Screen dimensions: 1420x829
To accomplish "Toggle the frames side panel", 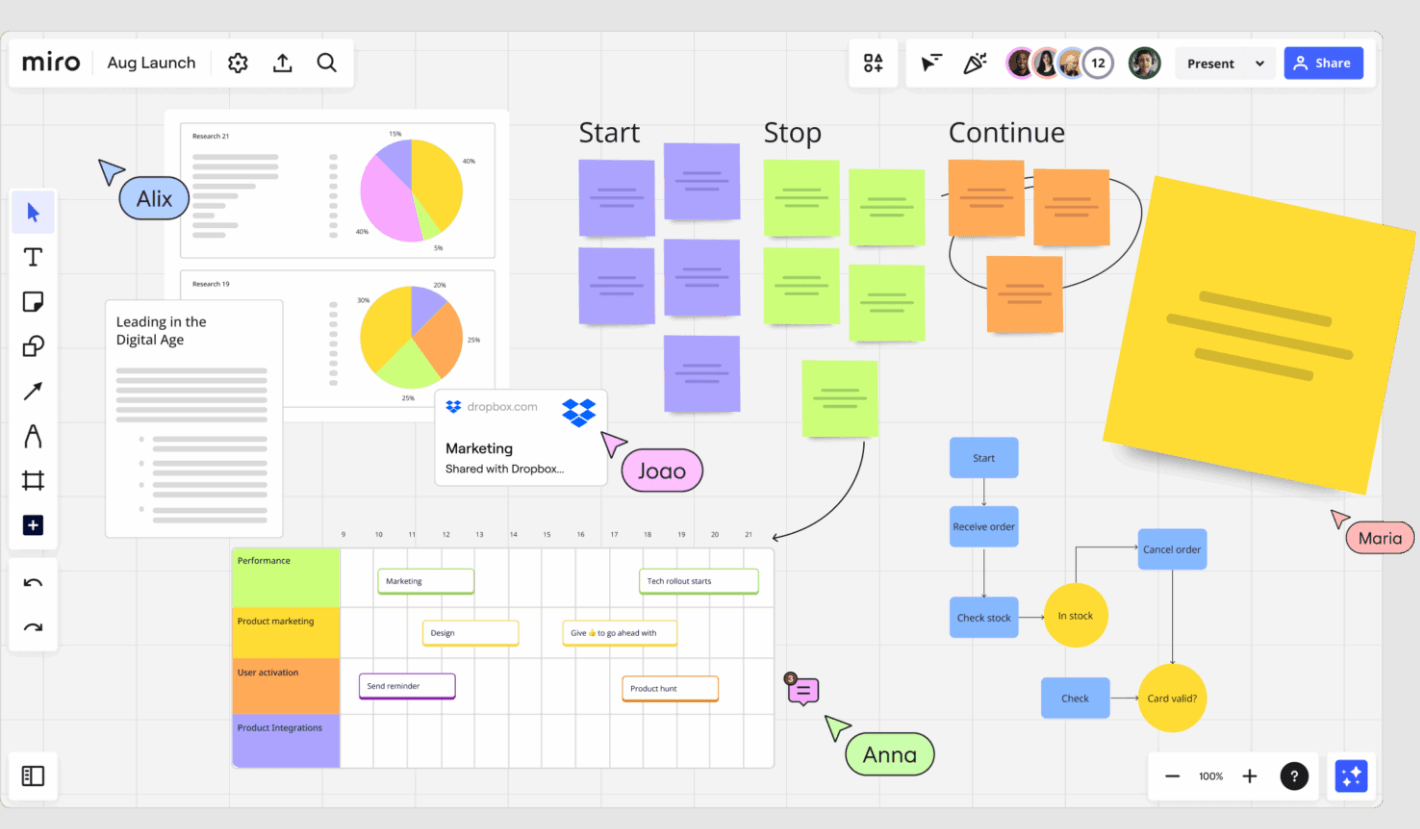I will [x=33, y=776].
